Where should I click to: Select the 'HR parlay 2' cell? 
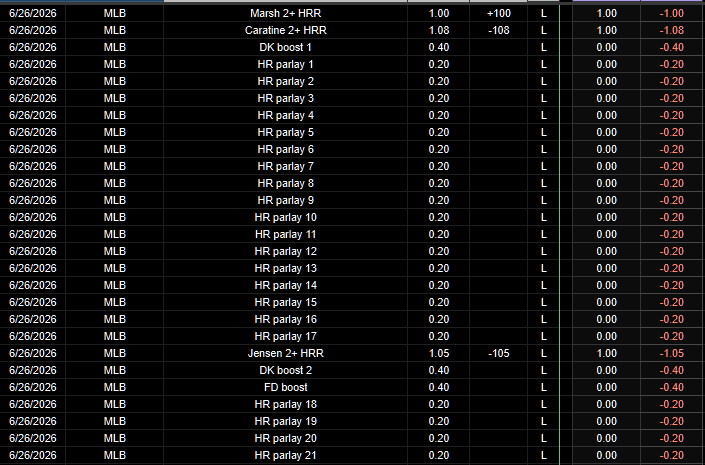(286, 81)
